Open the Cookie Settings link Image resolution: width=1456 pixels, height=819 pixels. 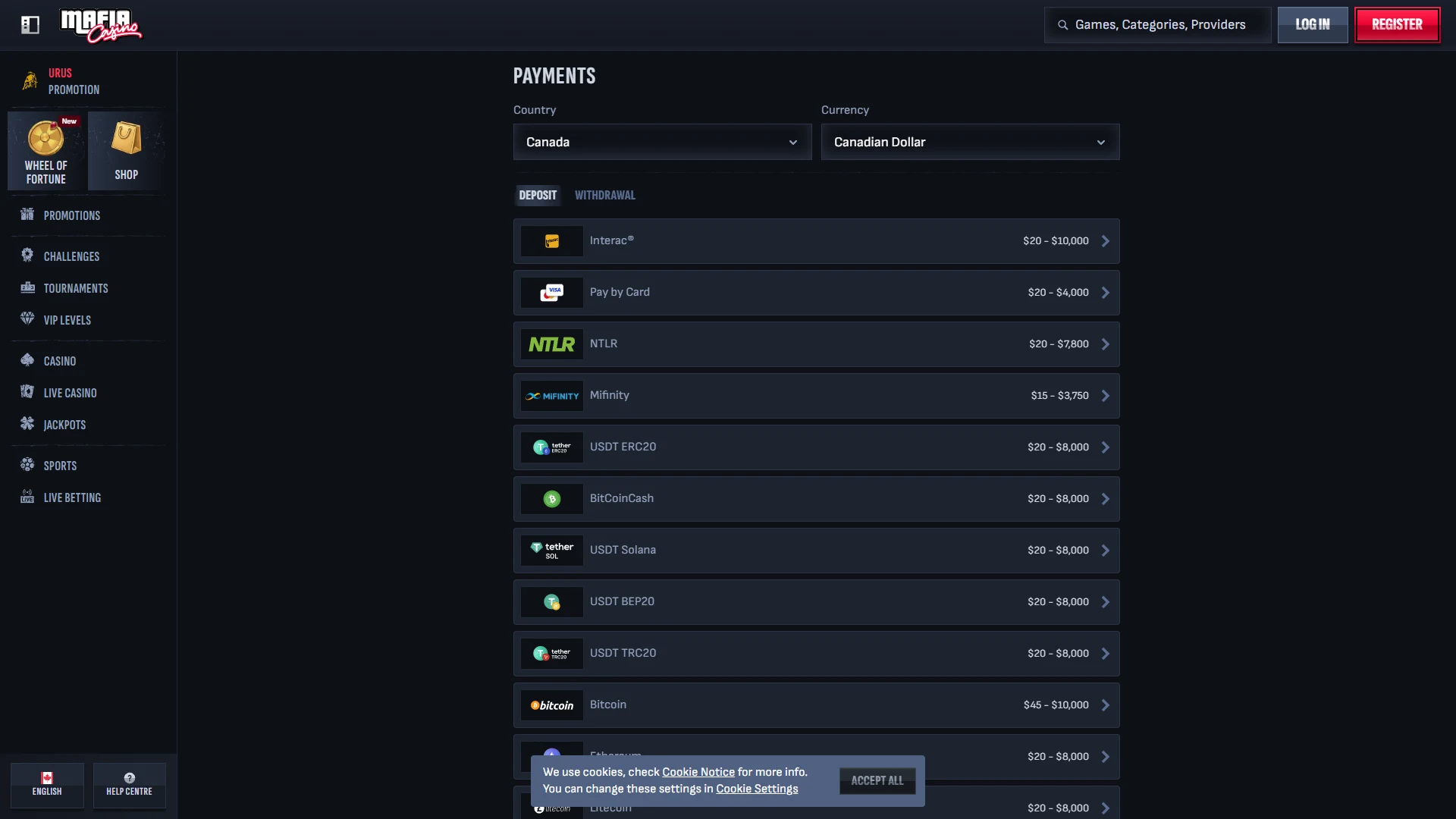tap(757, 789)
